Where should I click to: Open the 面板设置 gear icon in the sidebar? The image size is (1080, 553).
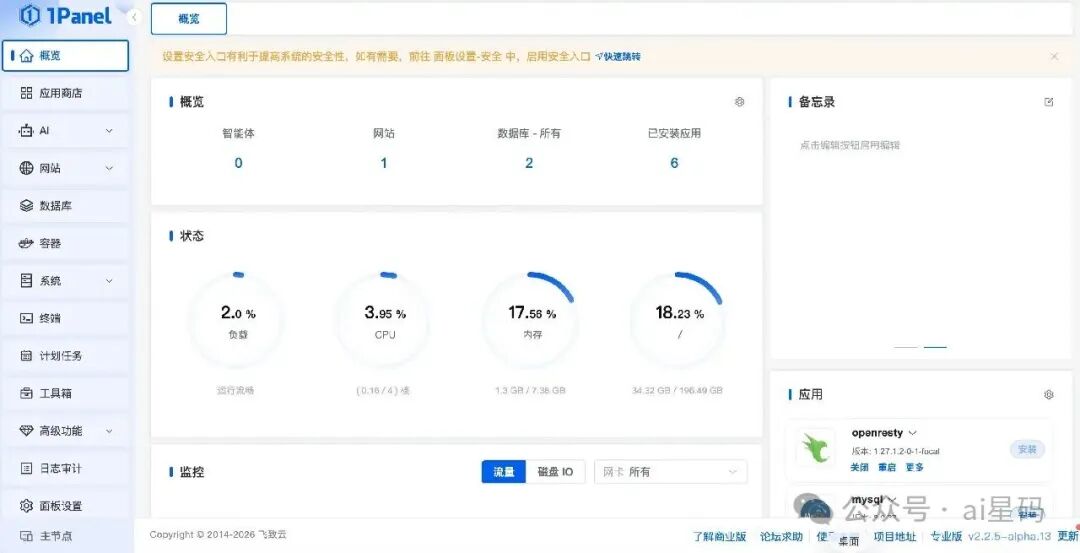(26, 505)
